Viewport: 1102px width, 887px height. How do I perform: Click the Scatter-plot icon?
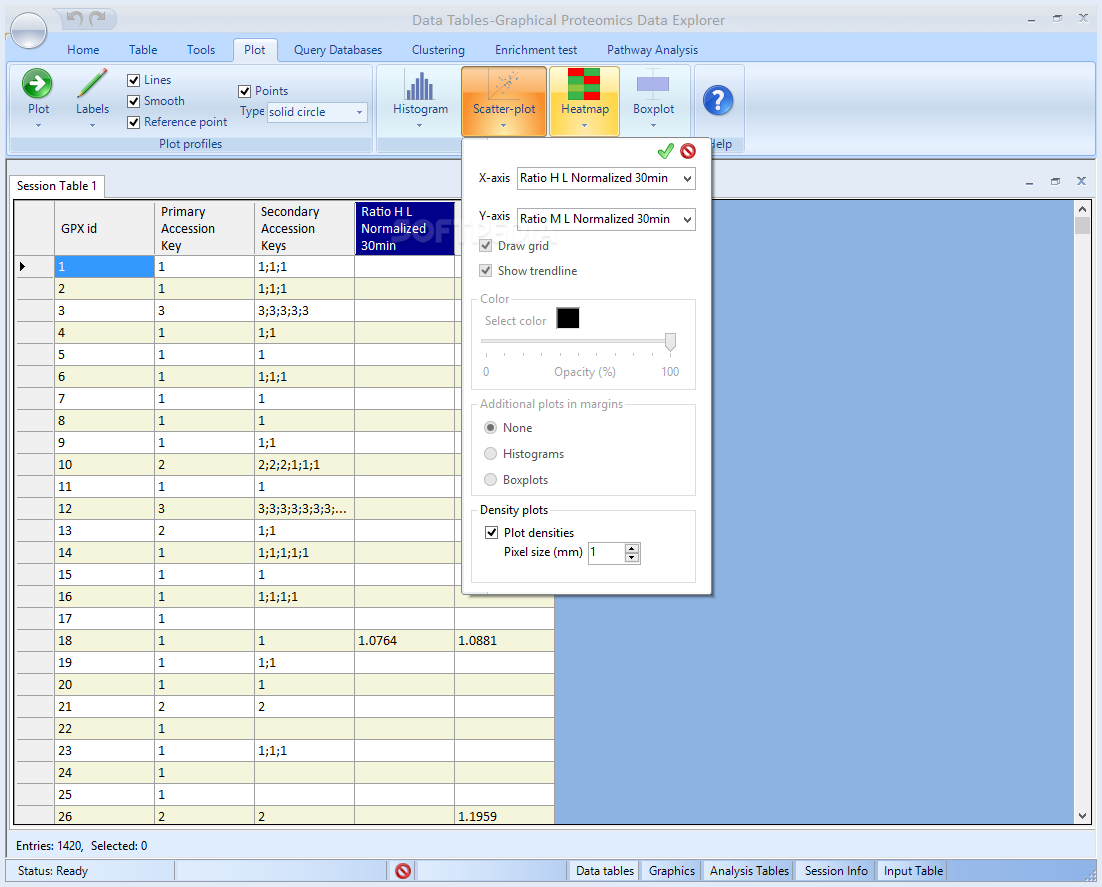coord(504,85)
